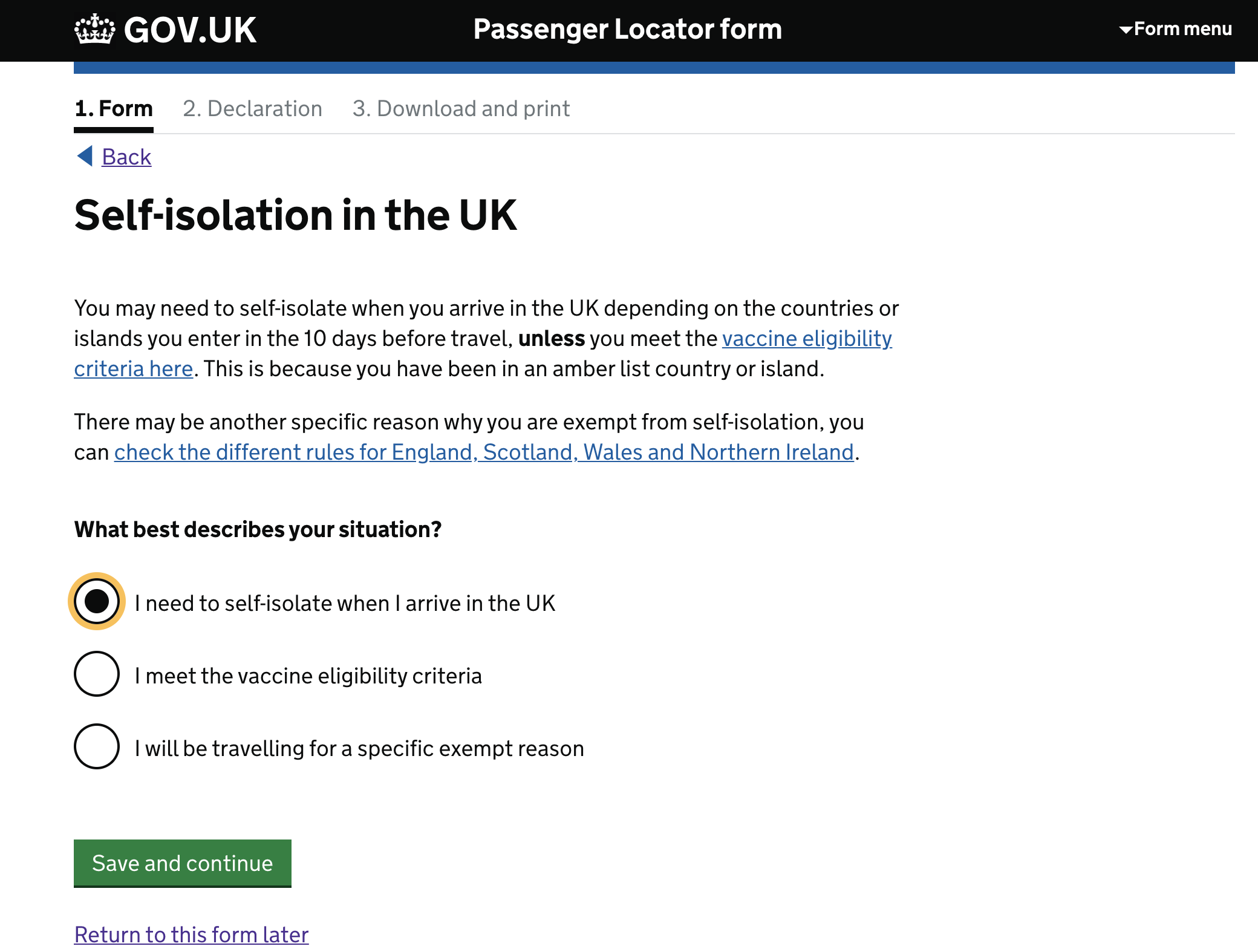
Task: Select 'I need to self-isolate' radio button
Action: click(97, 601)
